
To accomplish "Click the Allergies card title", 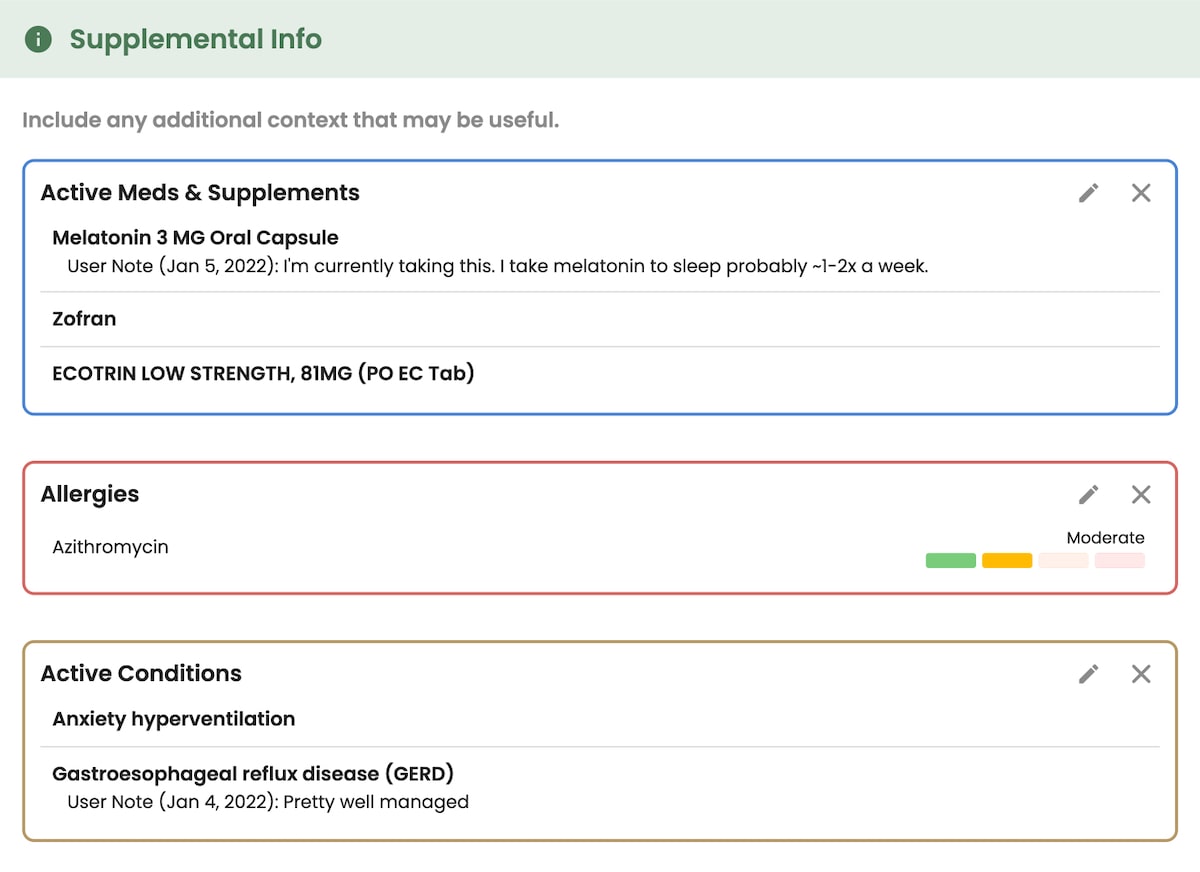I will (x=90, y=495).
